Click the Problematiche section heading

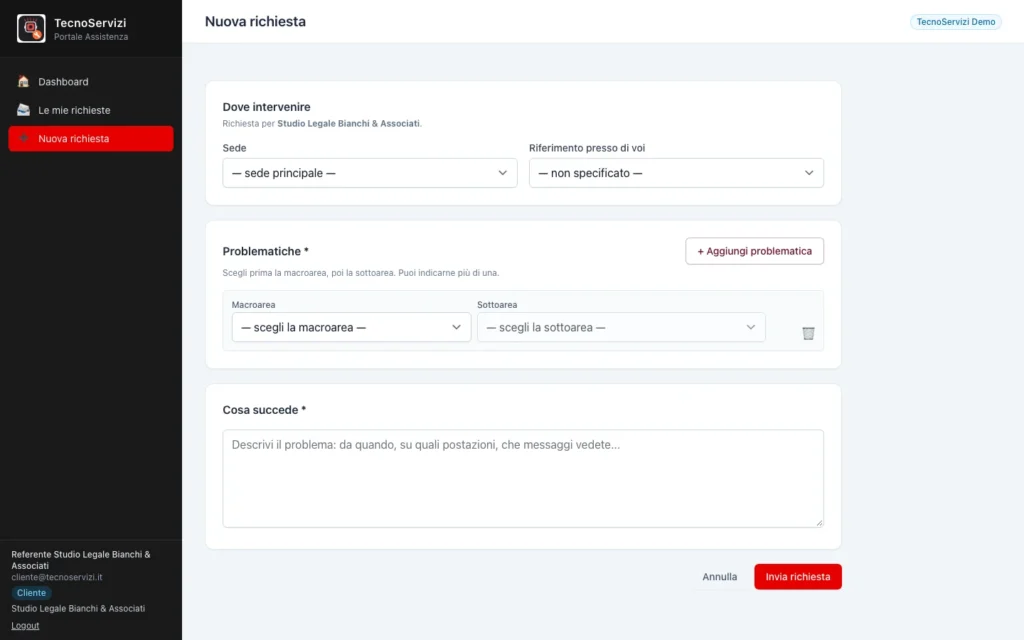coord(265,251)
